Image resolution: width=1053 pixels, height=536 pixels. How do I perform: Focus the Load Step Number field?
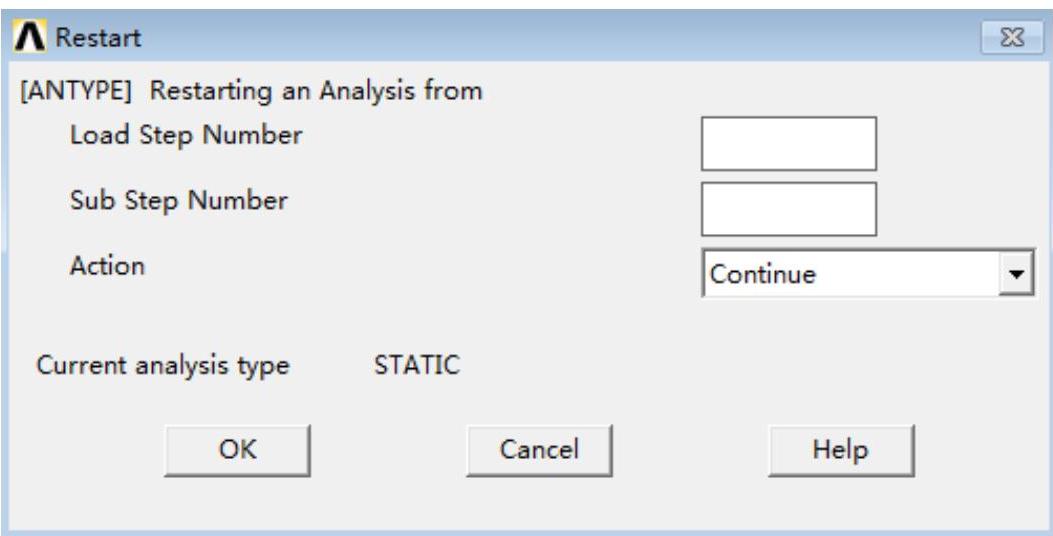point(788,144)
